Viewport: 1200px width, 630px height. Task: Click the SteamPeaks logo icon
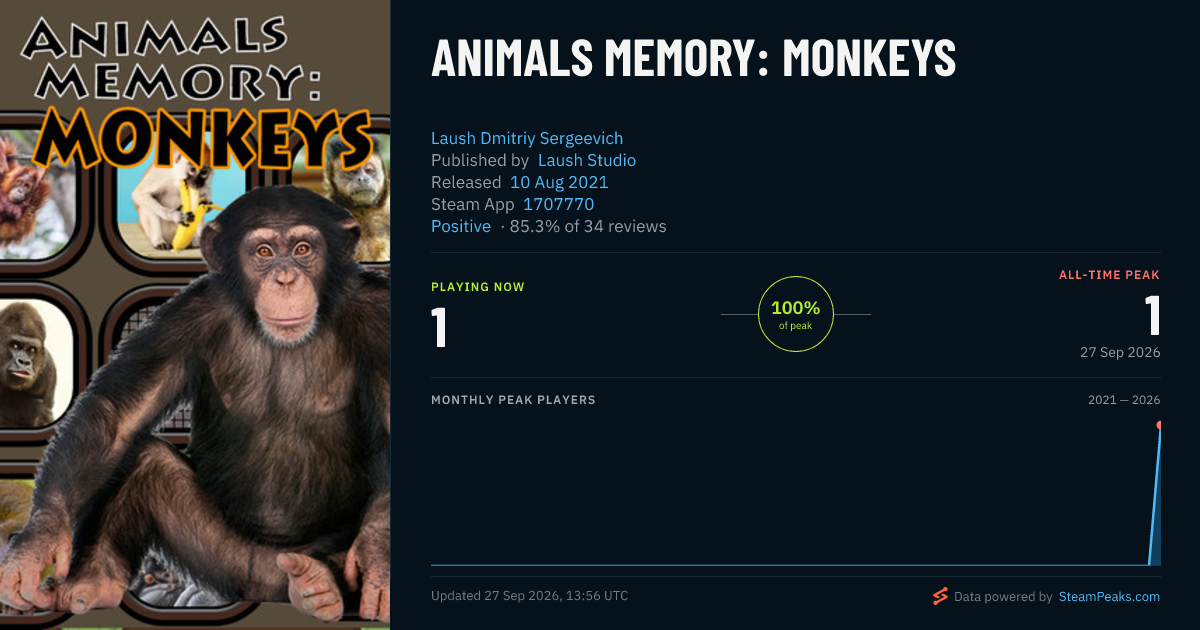tap(940, 597)
